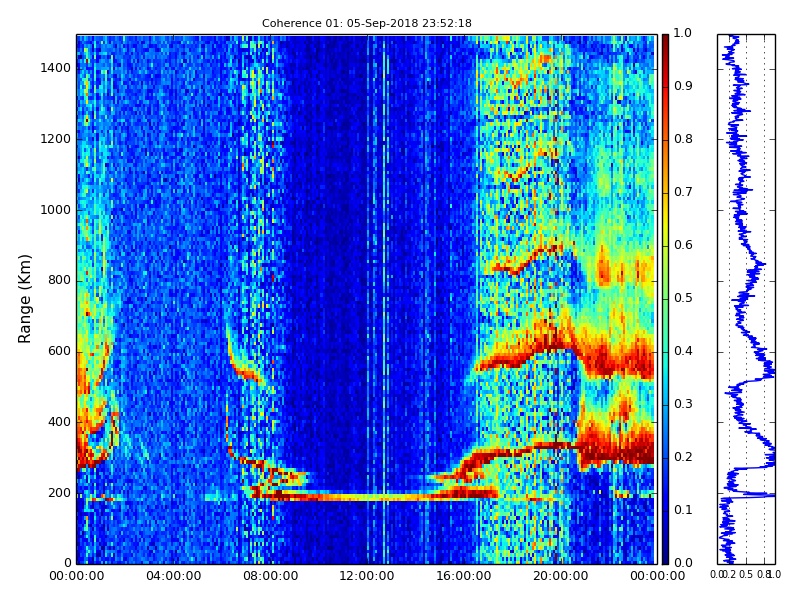Image resolution: width=800 pixels, height=600 pixels.
Task: Click the colorbar 0.2 tick label
Action: (683, 457)
